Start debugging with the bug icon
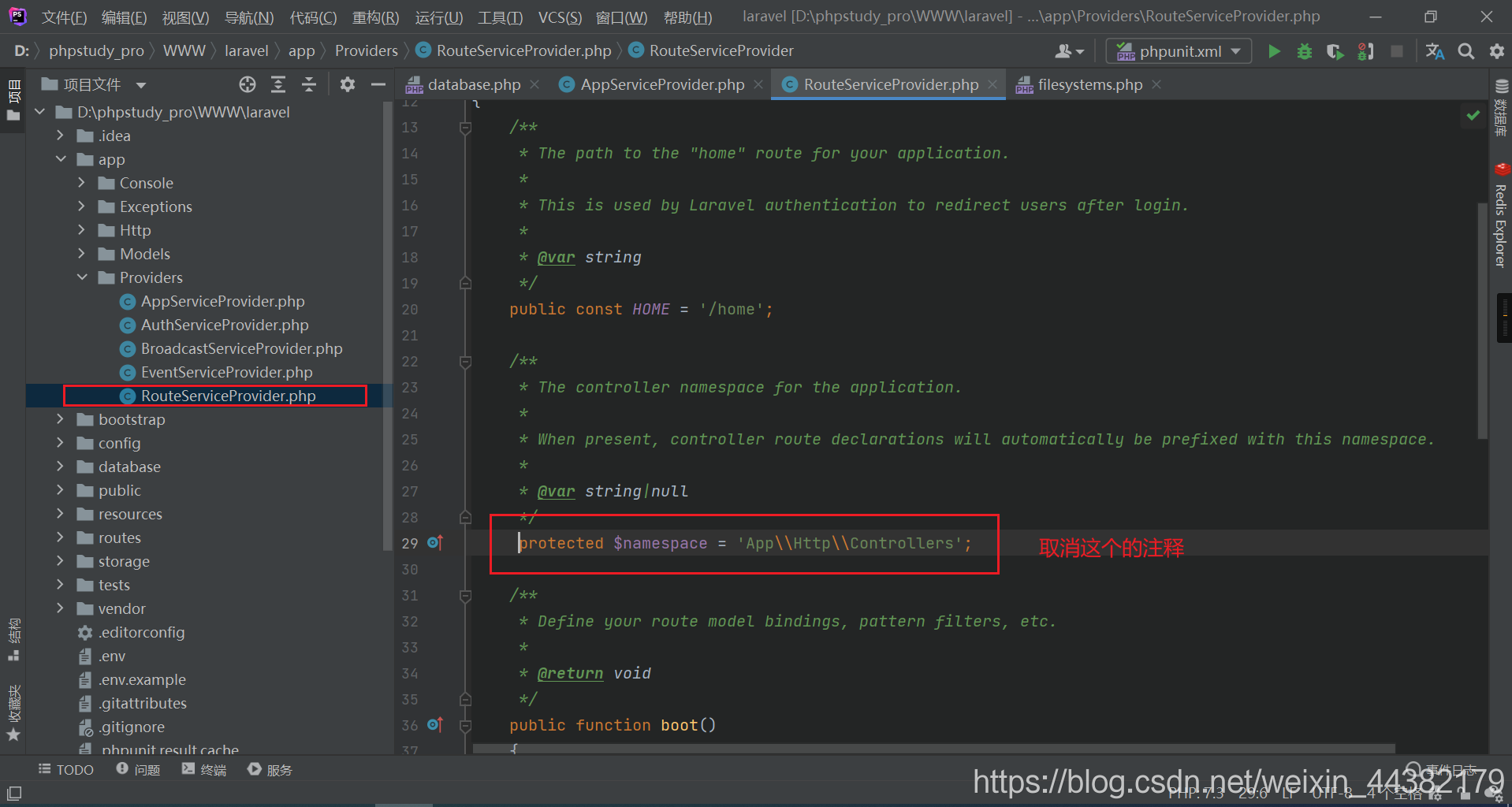This screenshot has width=1512, height=807. pos(1305,51)
